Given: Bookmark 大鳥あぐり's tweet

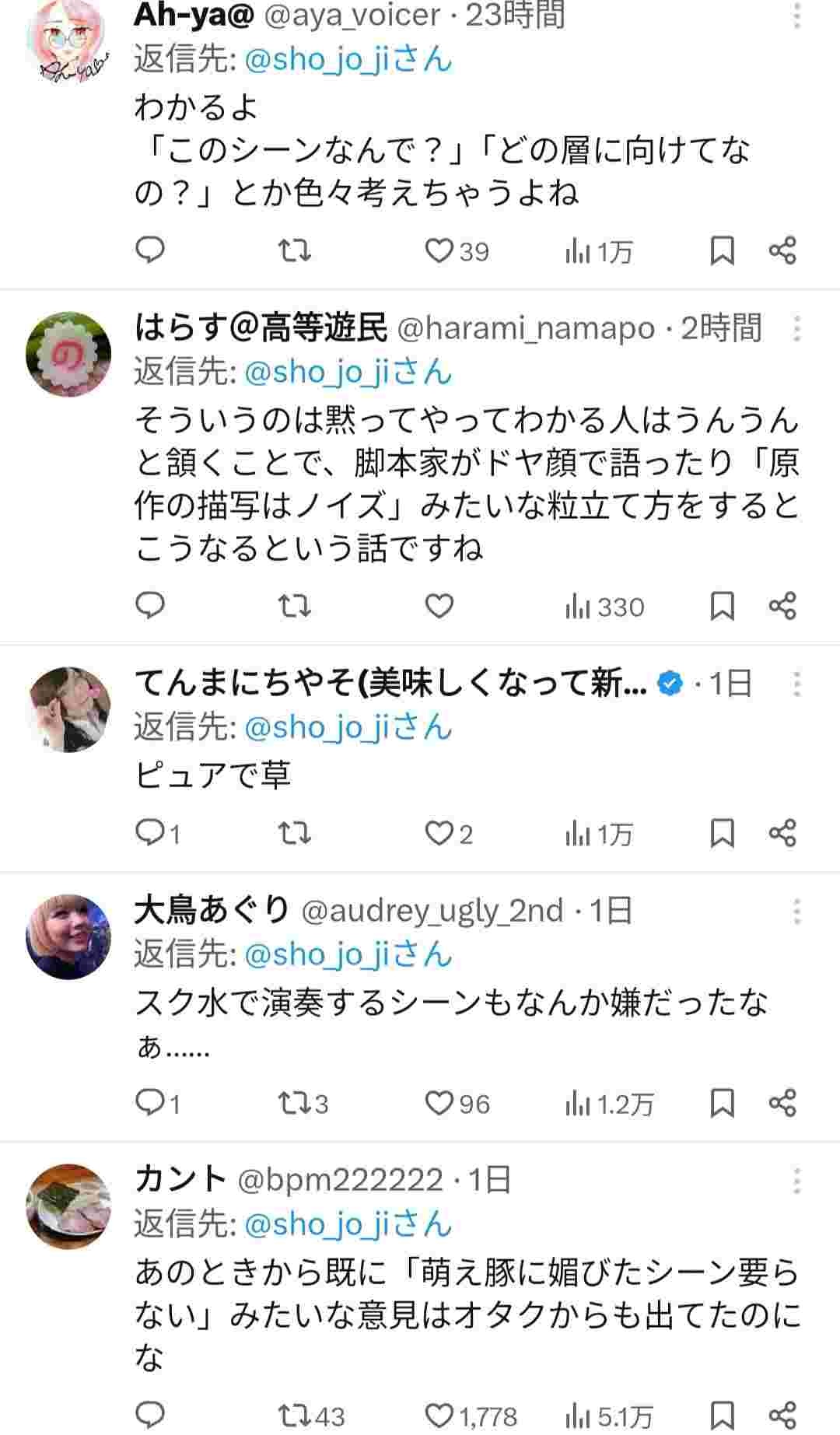Looking at the screenshot, I should (723, 1103).
